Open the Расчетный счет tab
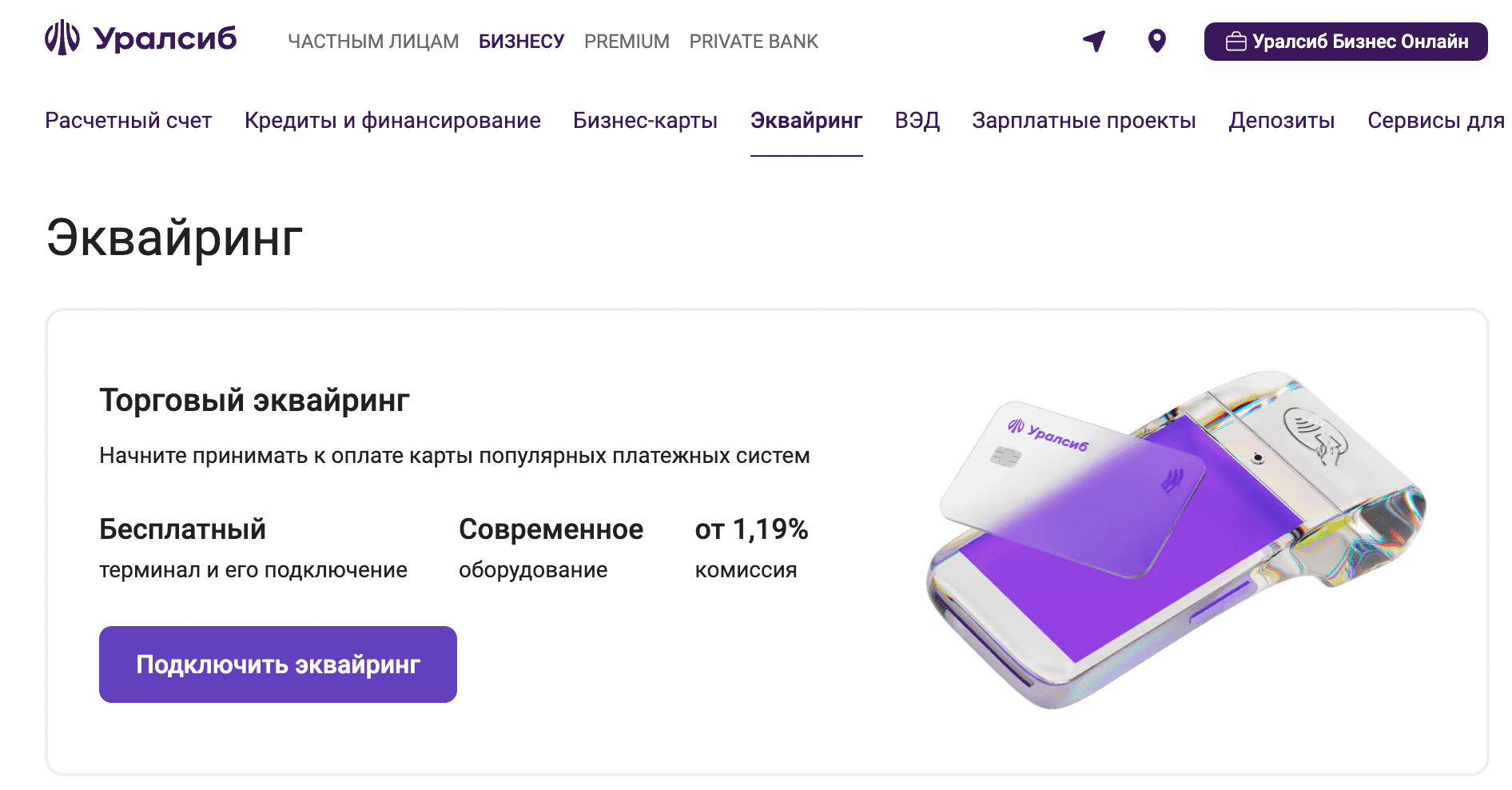Image resolution: width=1512 pixels, height=790 pixels. (x=129, y=121)
